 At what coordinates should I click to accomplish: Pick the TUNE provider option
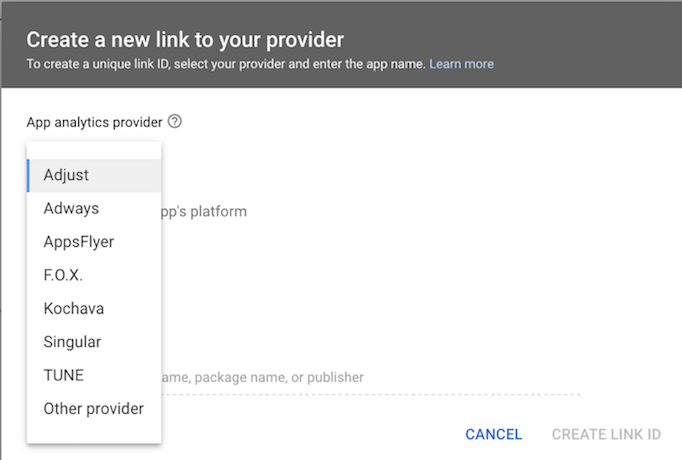[x=94, y=375]
